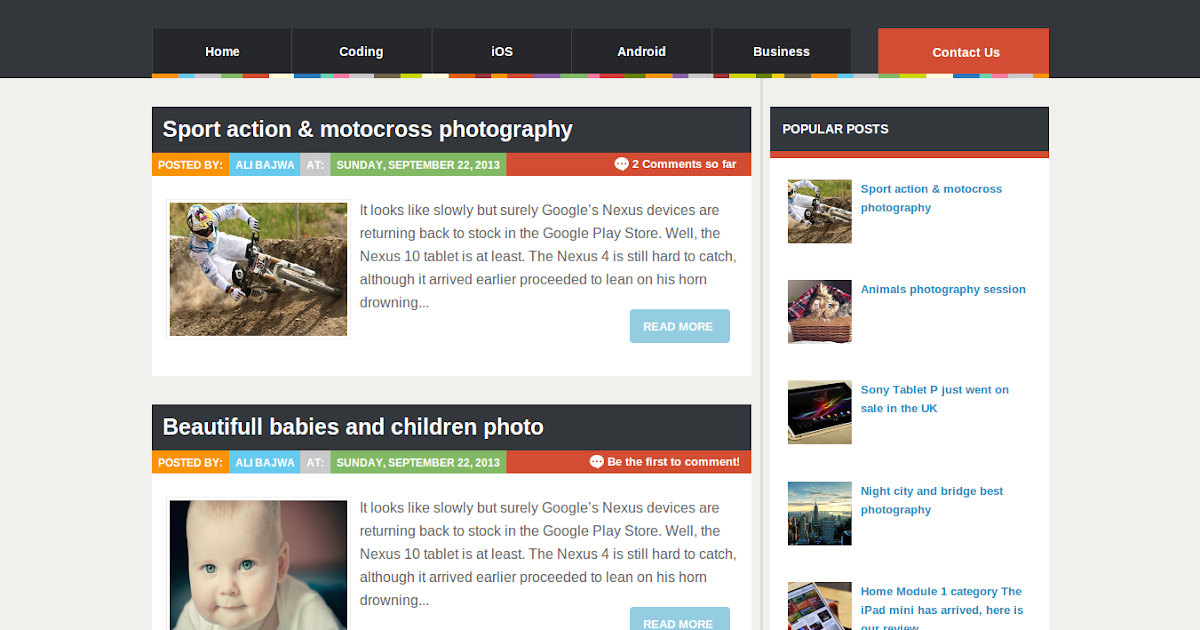Click the baby photo in the second post
Viewport: 1200px width, 630px height.
(x=258, y=565)
